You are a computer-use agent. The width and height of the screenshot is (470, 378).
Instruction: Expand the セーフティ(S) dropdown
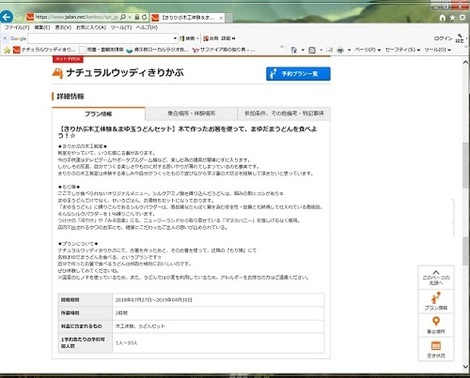(402, 50)
